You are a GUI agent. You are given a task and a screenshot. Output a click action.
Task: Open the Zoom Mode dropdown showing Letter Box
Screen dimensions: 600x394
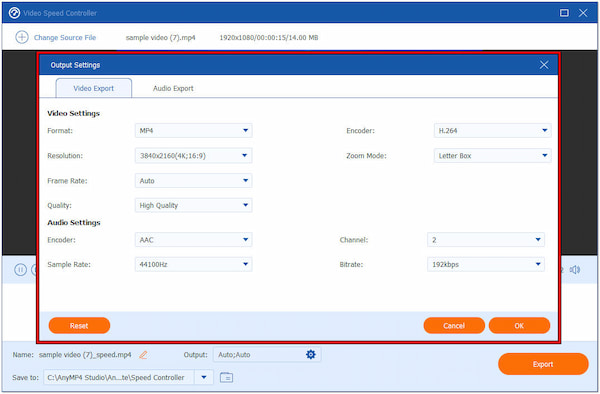(x=492, y=156)
